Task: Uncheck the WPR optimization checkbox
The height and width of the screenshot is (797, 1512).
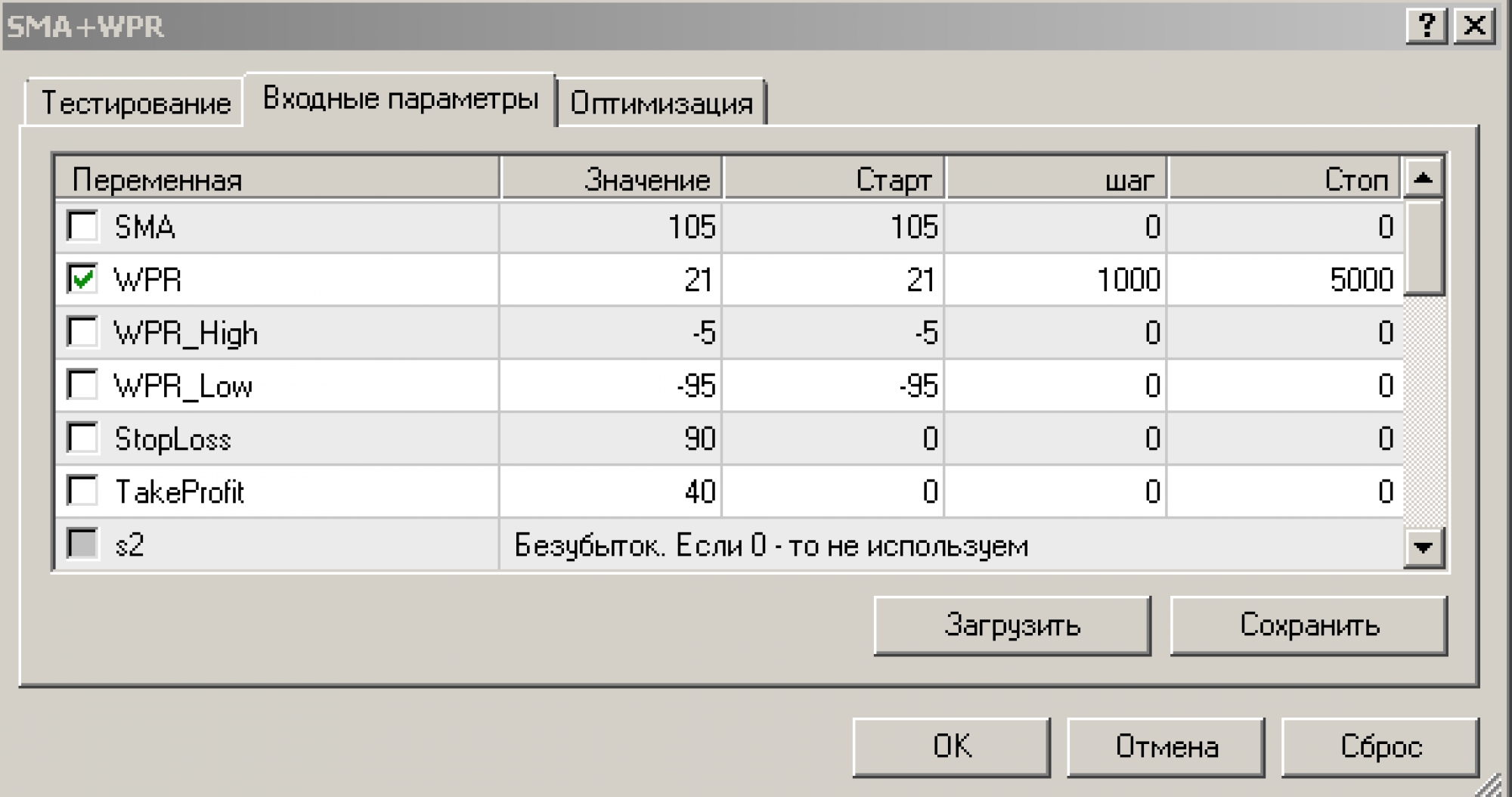Action: click(82, 279)
